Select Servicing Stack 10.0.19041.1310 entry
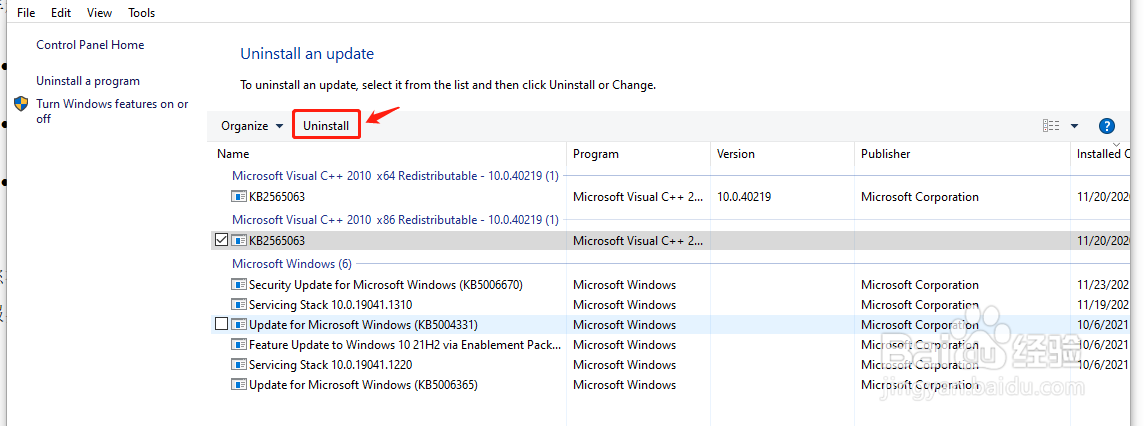This screenshot has width=1147, height=426. click(x=331, y=304)
